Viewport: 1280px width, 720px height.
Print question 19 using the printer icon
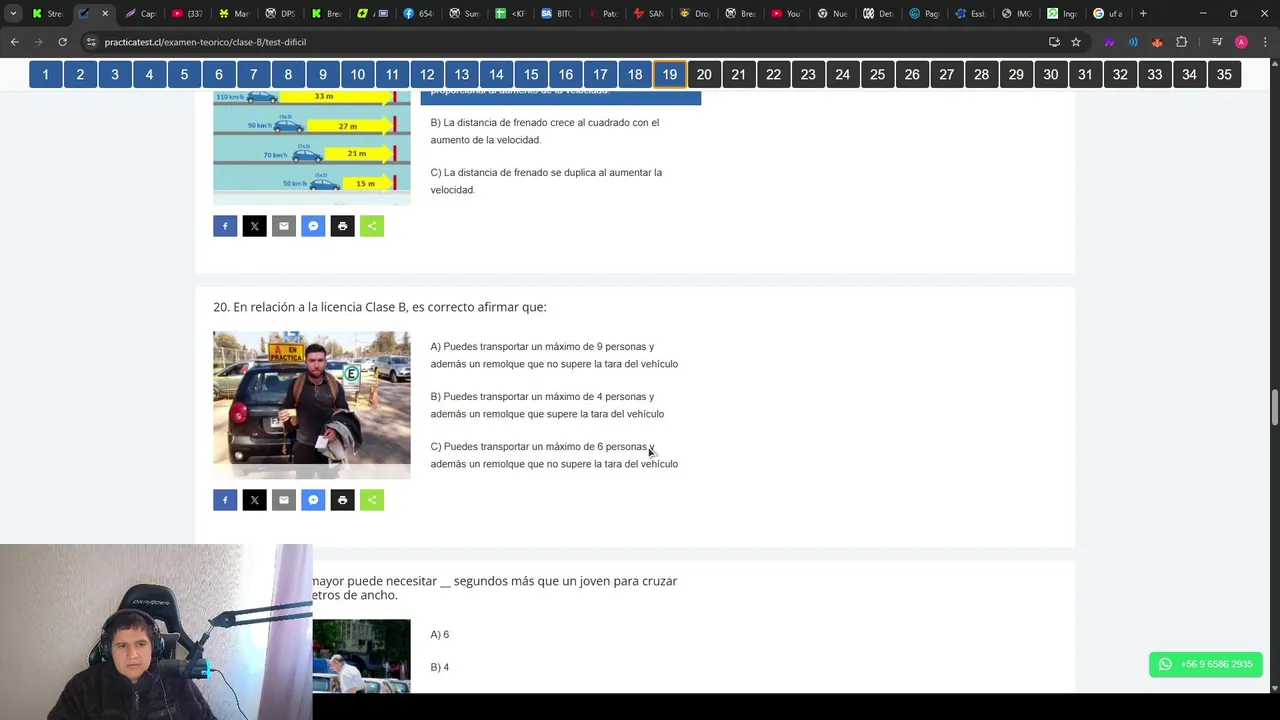[343, 226]
